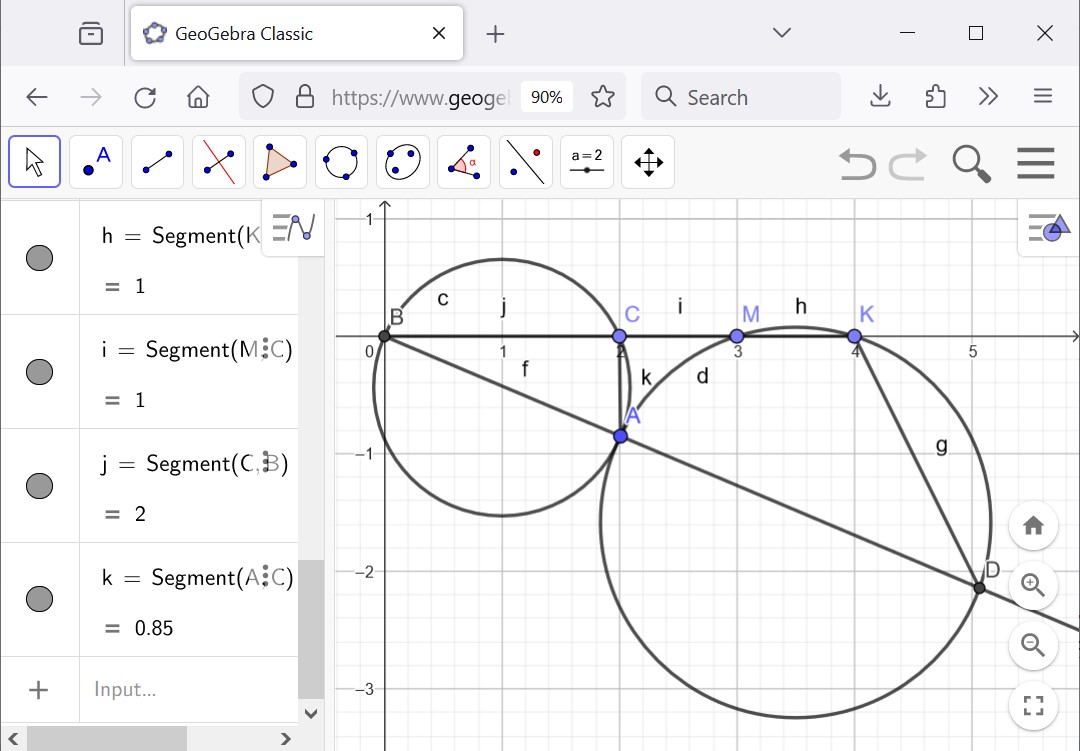Viewport: 1080px width, 751px height.
Task: Open the browser downloads panel
Action: click(x=880, y=96)
